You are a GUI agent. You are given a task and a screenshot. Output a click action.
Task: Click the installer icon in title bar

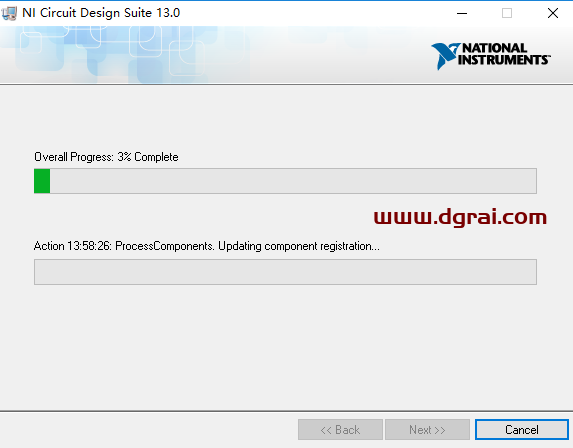click(9, 14)
